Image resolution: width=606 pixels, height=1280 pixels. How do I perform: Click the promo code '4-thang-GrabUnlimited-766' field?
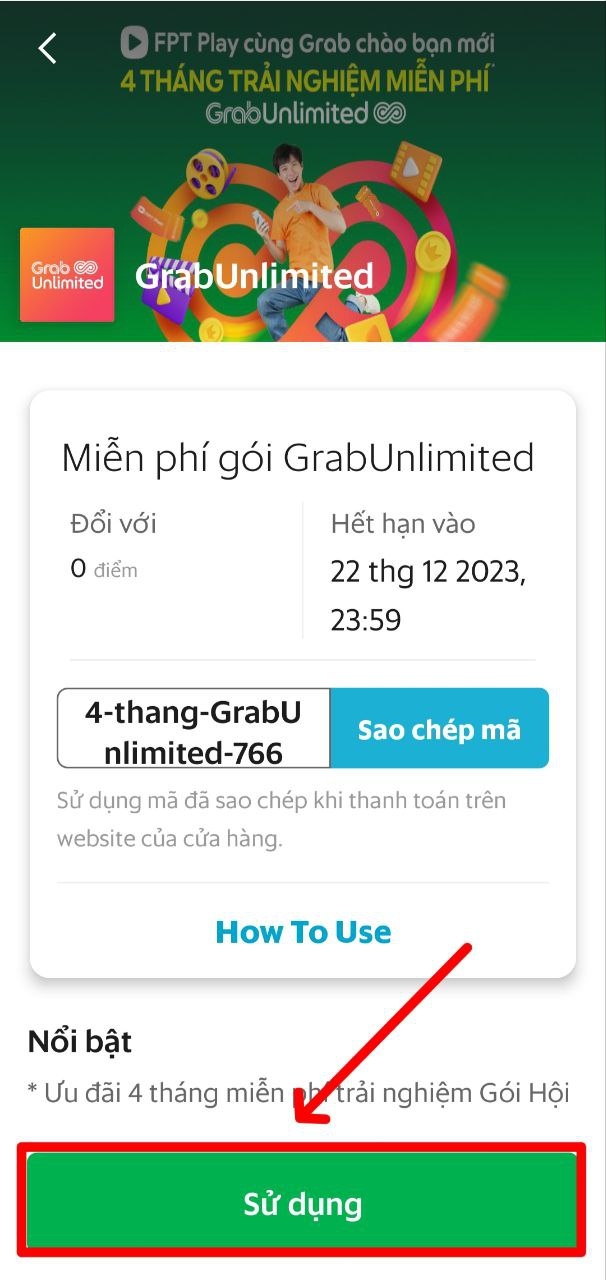tap(194, 729)
